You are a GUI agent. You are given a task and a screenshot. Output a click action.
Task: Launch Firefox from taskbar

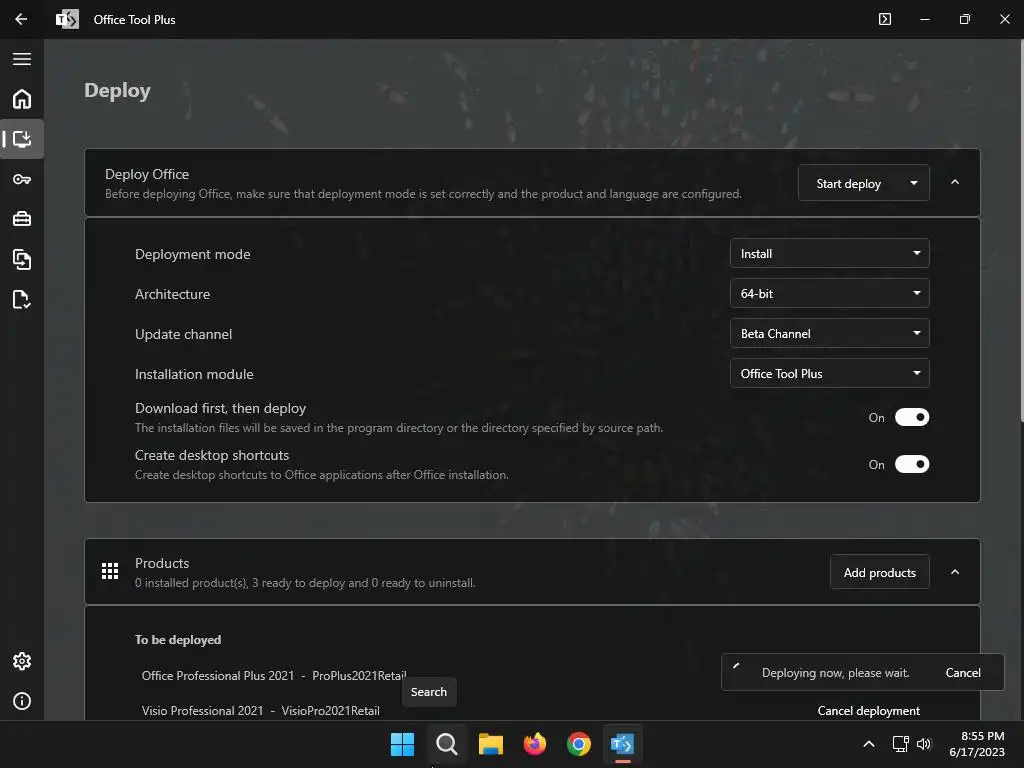[x=535, y=744]
